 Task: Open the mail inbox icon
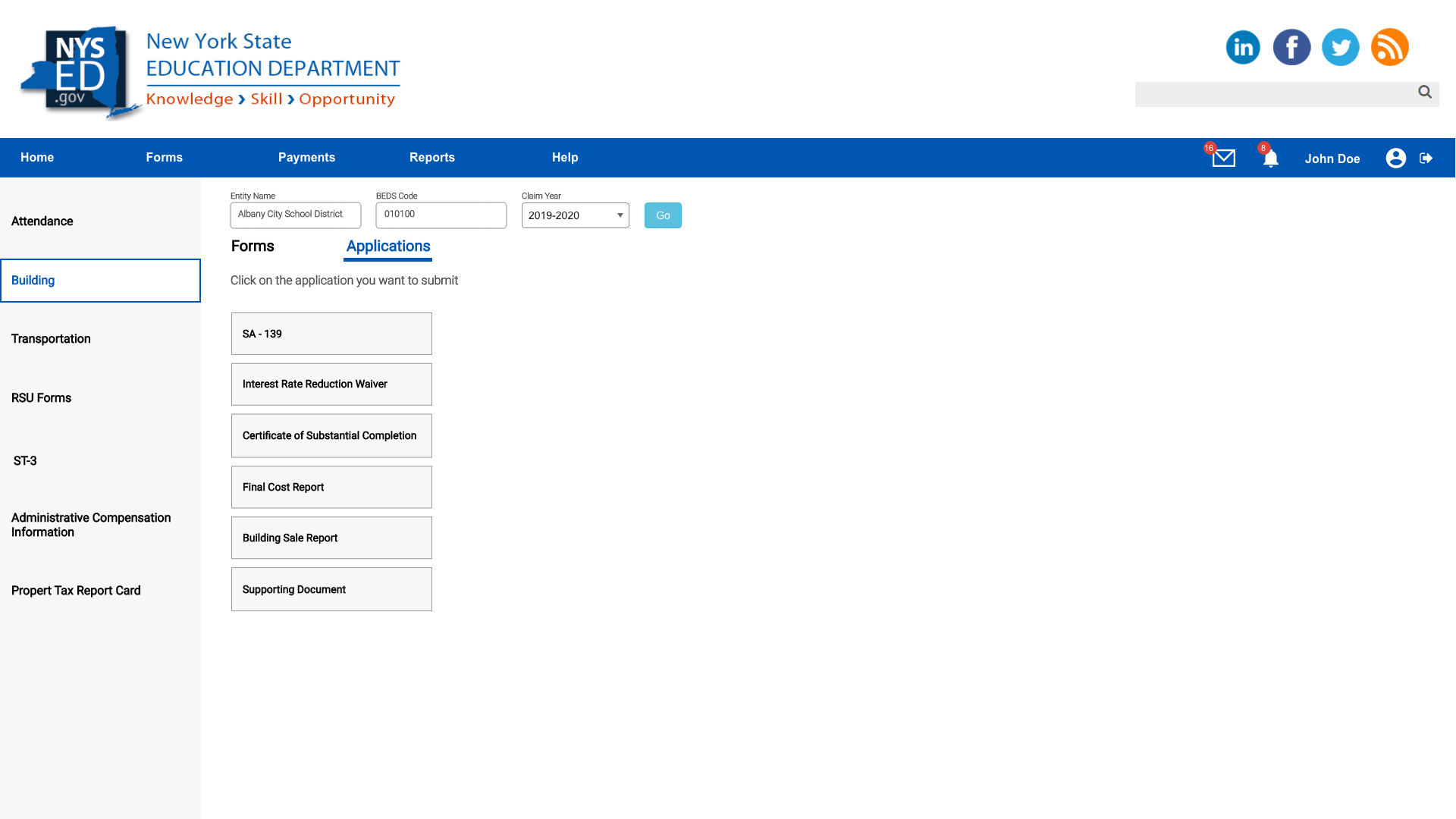point(1223,158)
